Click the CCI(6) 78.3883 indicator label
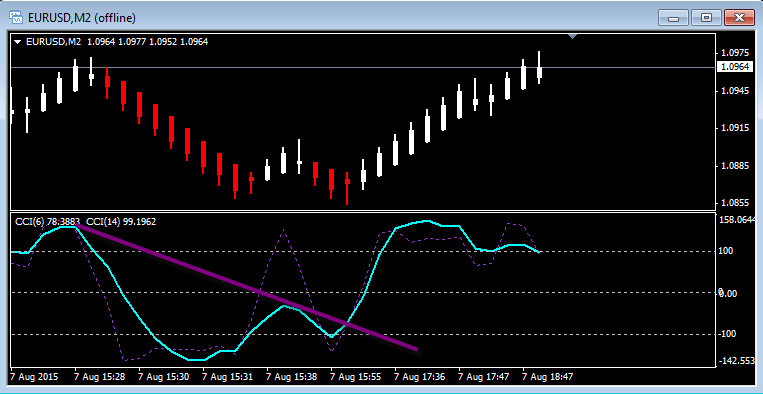 (x=47, y=222)
